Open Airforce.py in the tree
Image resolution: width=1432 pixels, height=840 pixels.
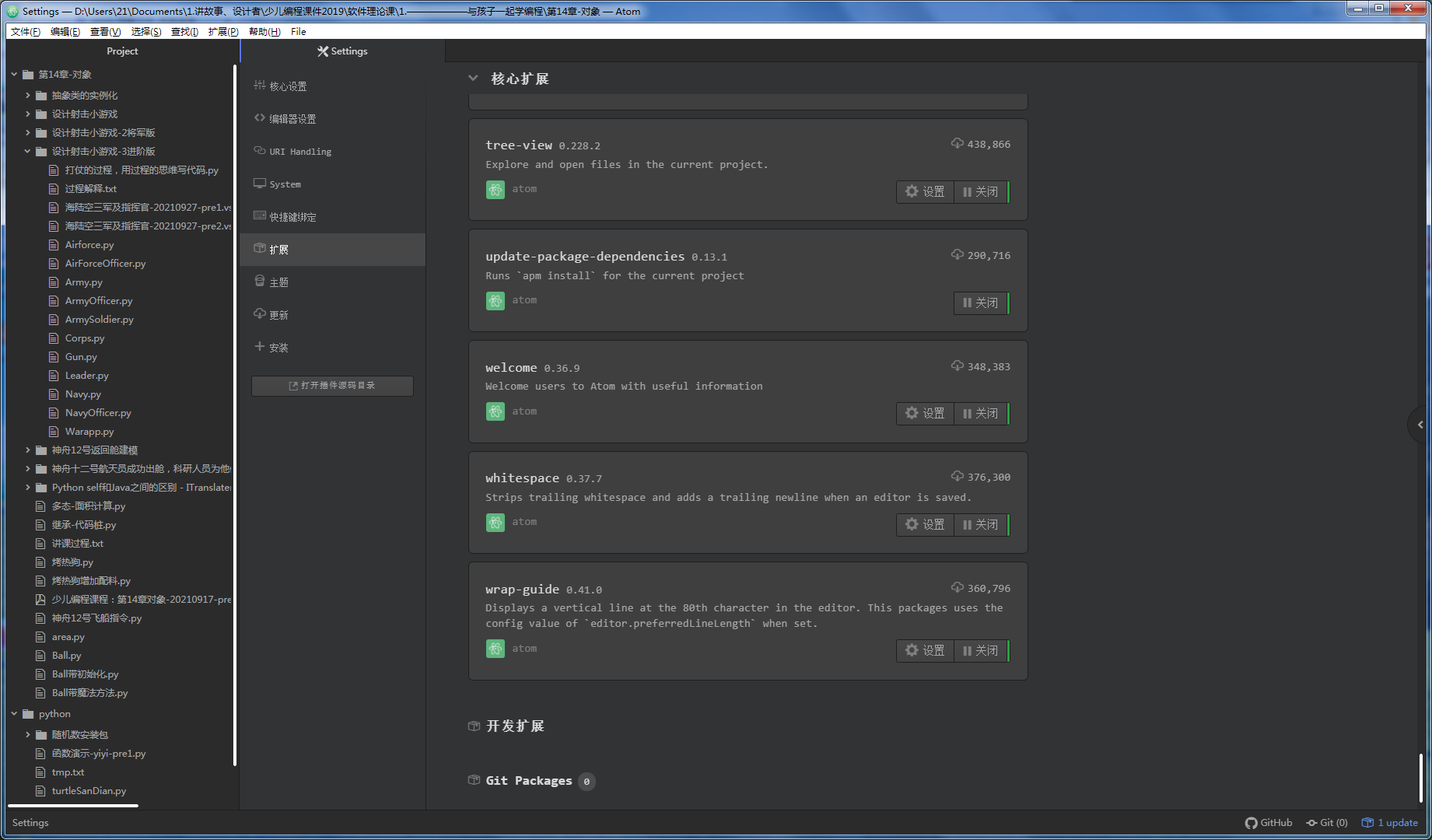(89, 245)
